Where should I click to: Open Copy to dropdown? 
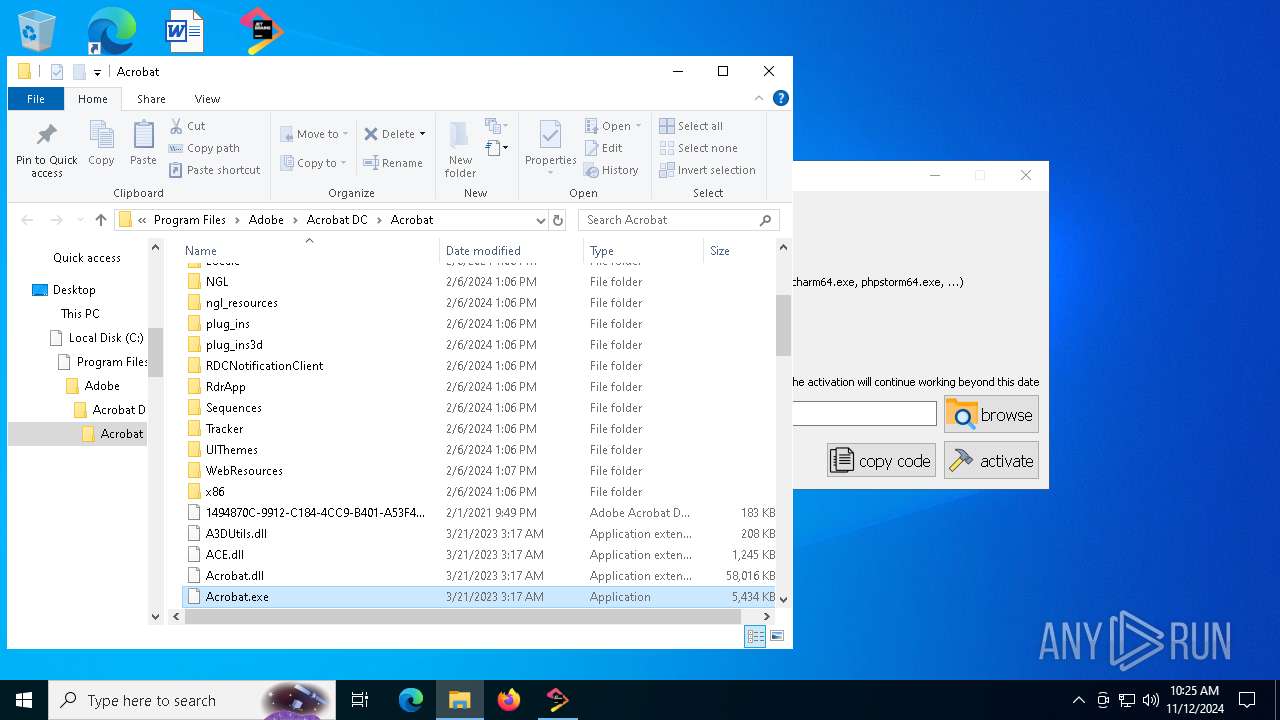[x=313, y=163]
